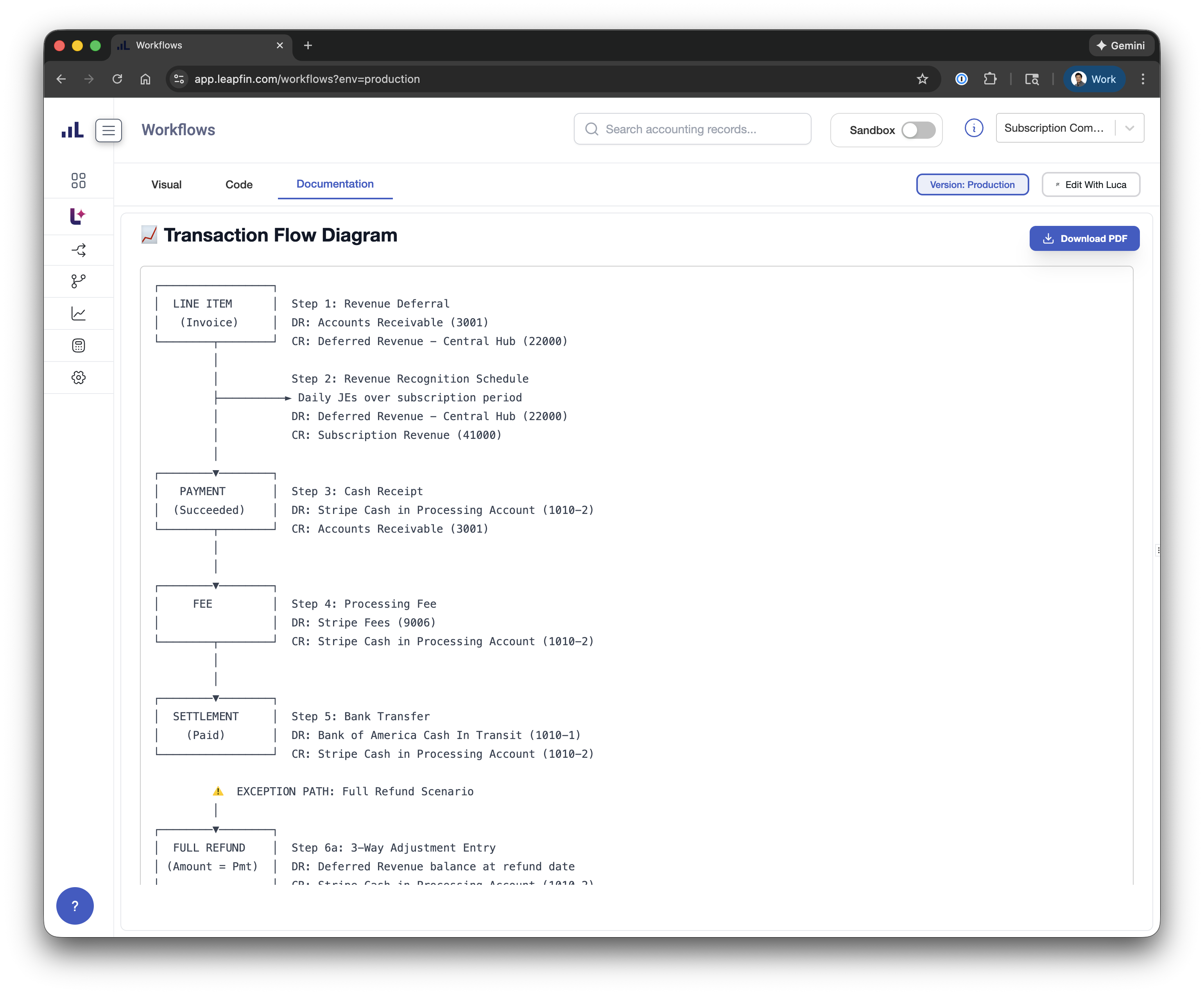Click the Luca AI sparkle icon

click(78, 216)
